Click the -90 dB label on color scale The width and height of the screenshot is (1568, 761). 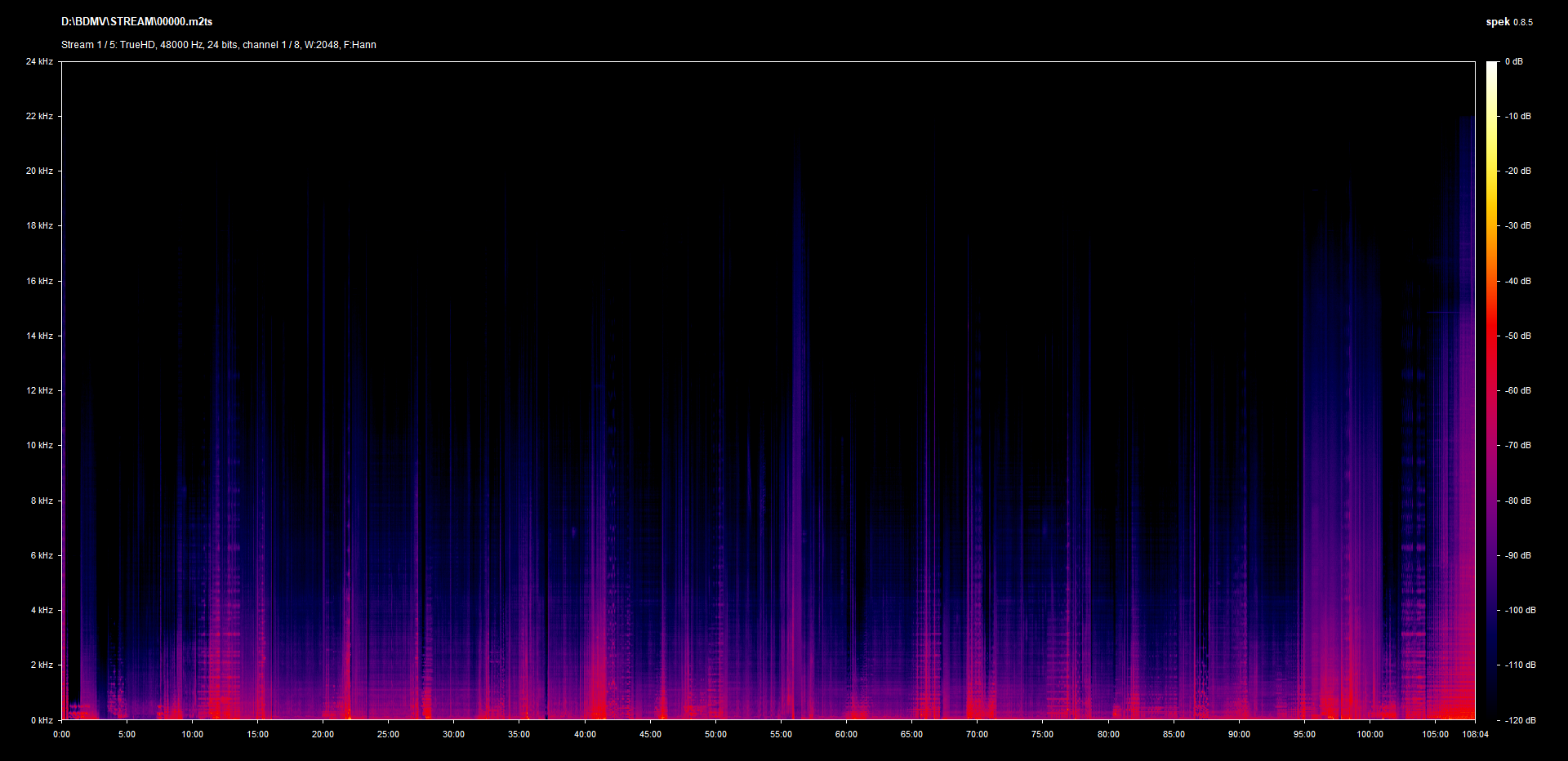[x=1517, y=555]
